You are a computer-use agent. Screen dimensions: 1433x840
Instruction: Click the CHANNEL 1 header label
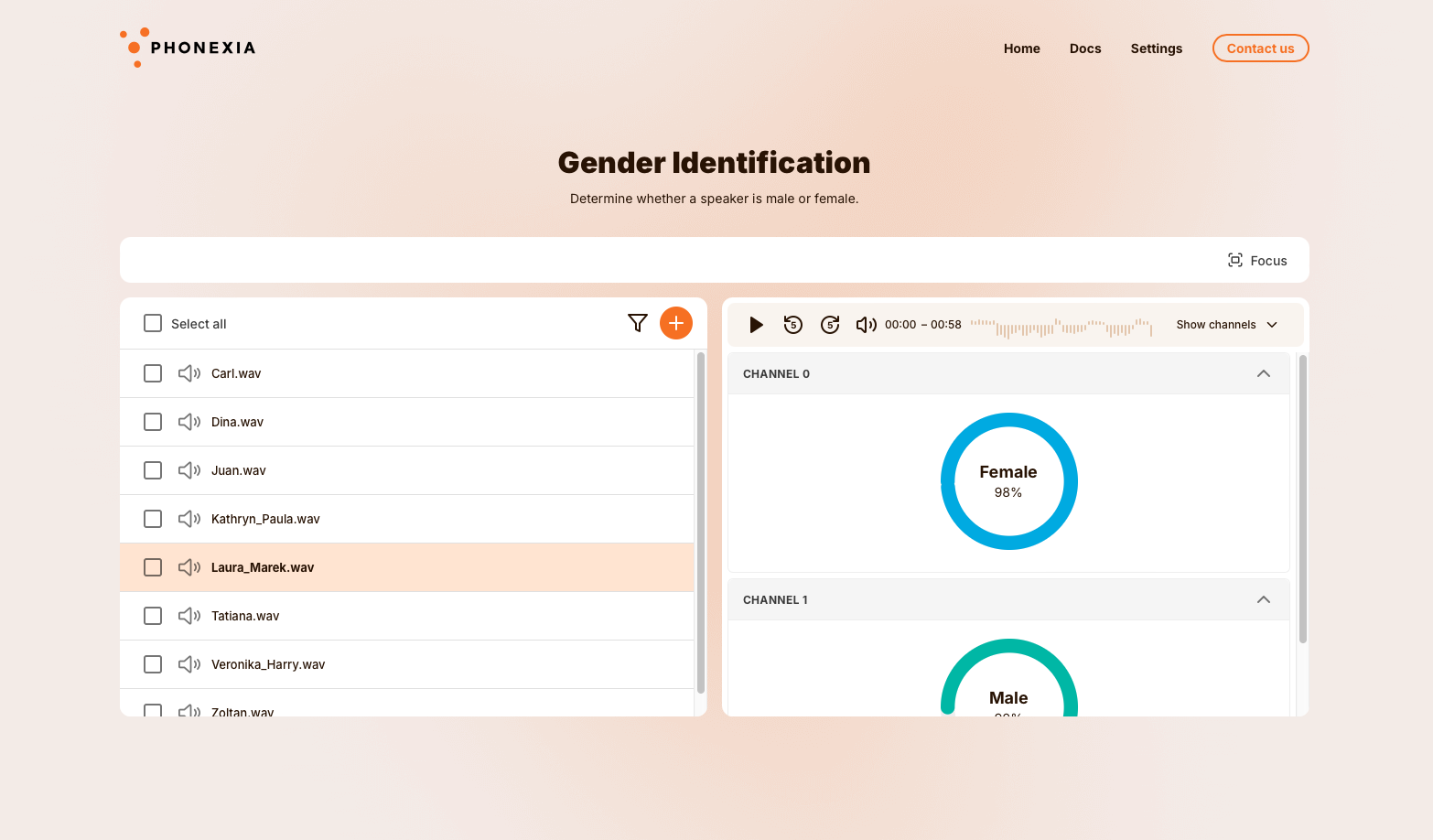pyautogui.click(x=775, y=599)
